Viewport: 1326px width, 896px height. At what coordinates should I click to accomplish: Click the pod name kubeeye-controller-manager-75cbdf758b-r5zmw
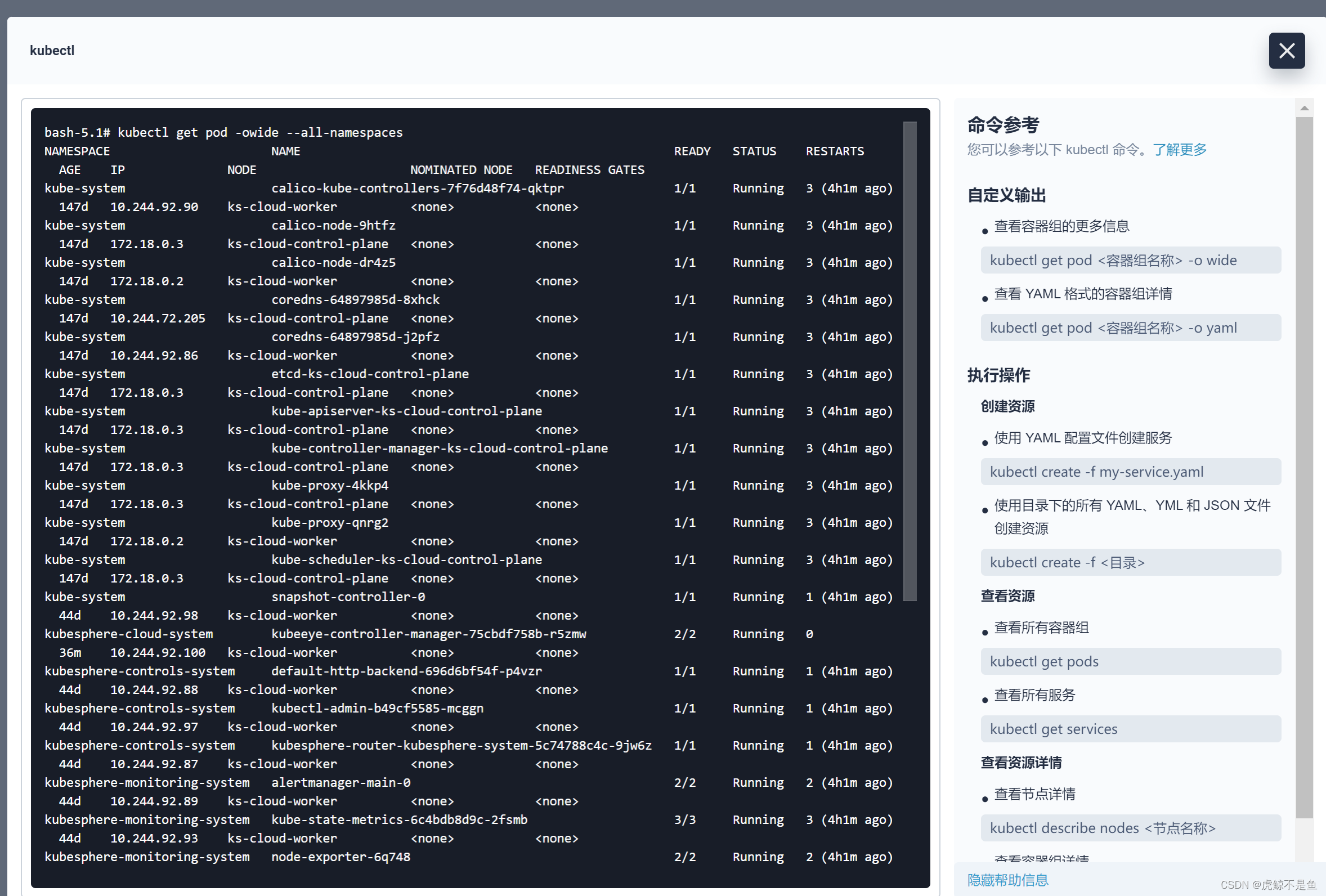click(x=428, y=634)
